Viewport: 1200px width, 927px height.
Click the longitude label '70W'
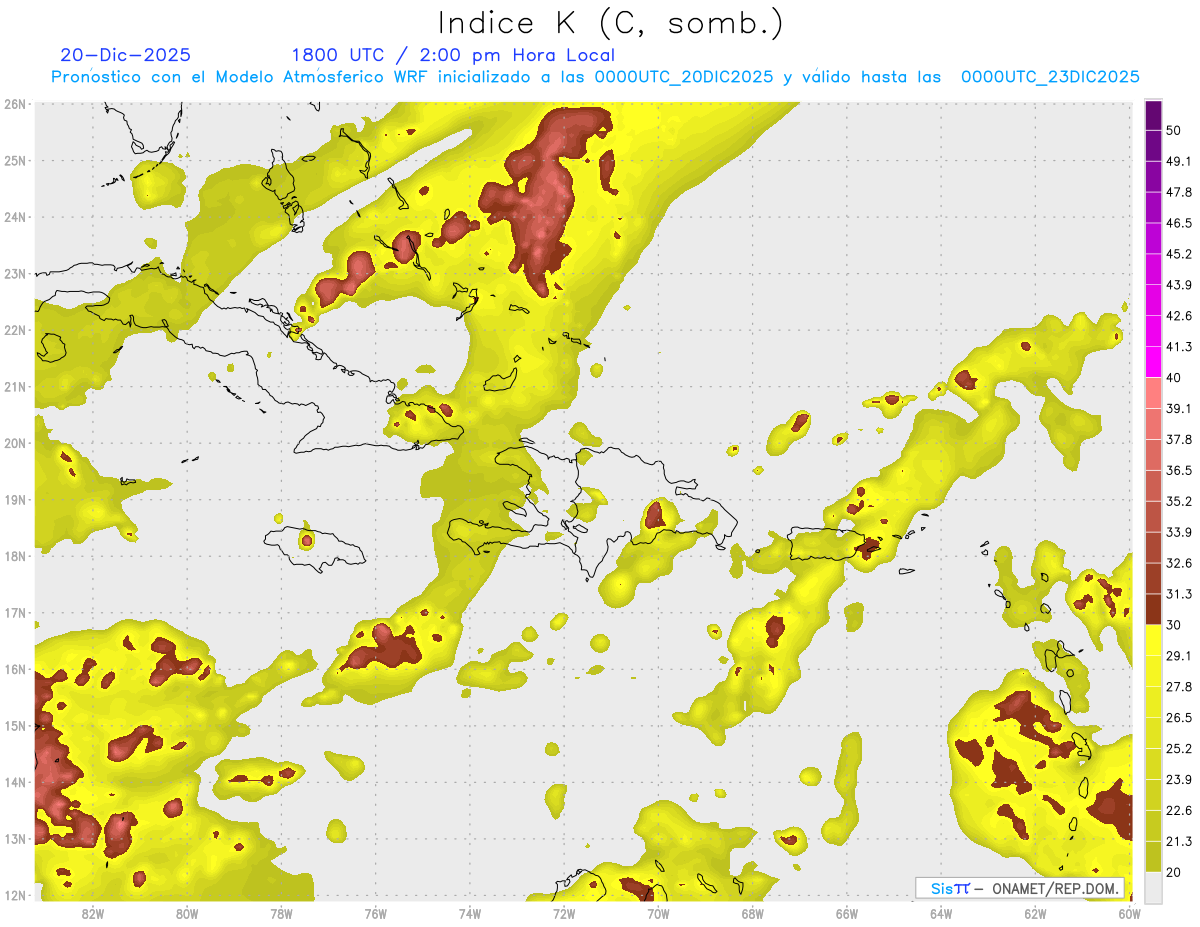pyautogui.click(x=658, y=914)
